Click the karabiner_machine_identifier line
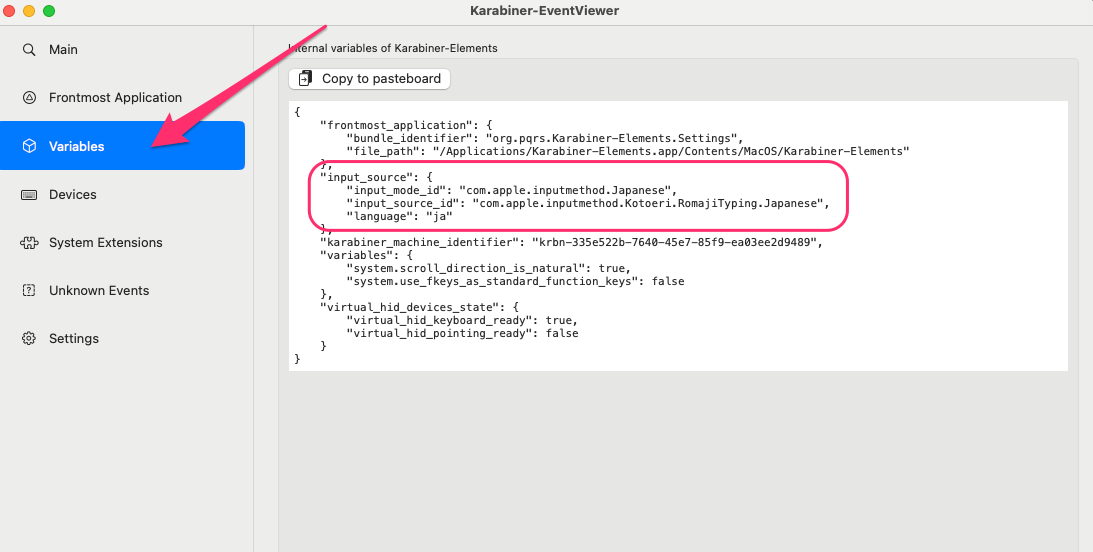The height and width of the screenshot is (552, 1093). [x=572, y=243]
